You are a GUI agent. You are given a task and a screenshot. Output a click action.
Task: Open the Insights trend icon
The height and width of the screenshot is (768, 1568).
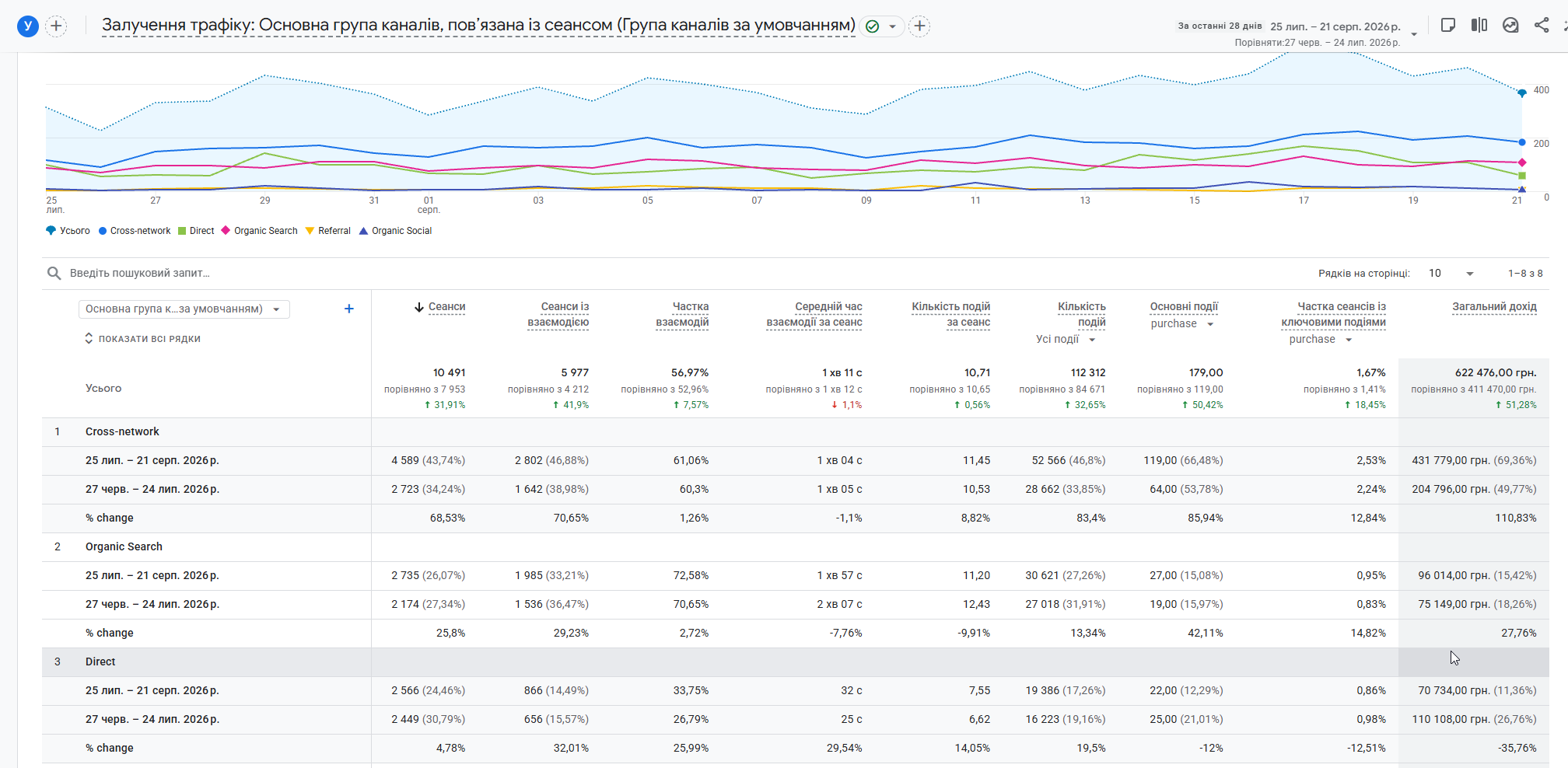tap(1510, 25)
